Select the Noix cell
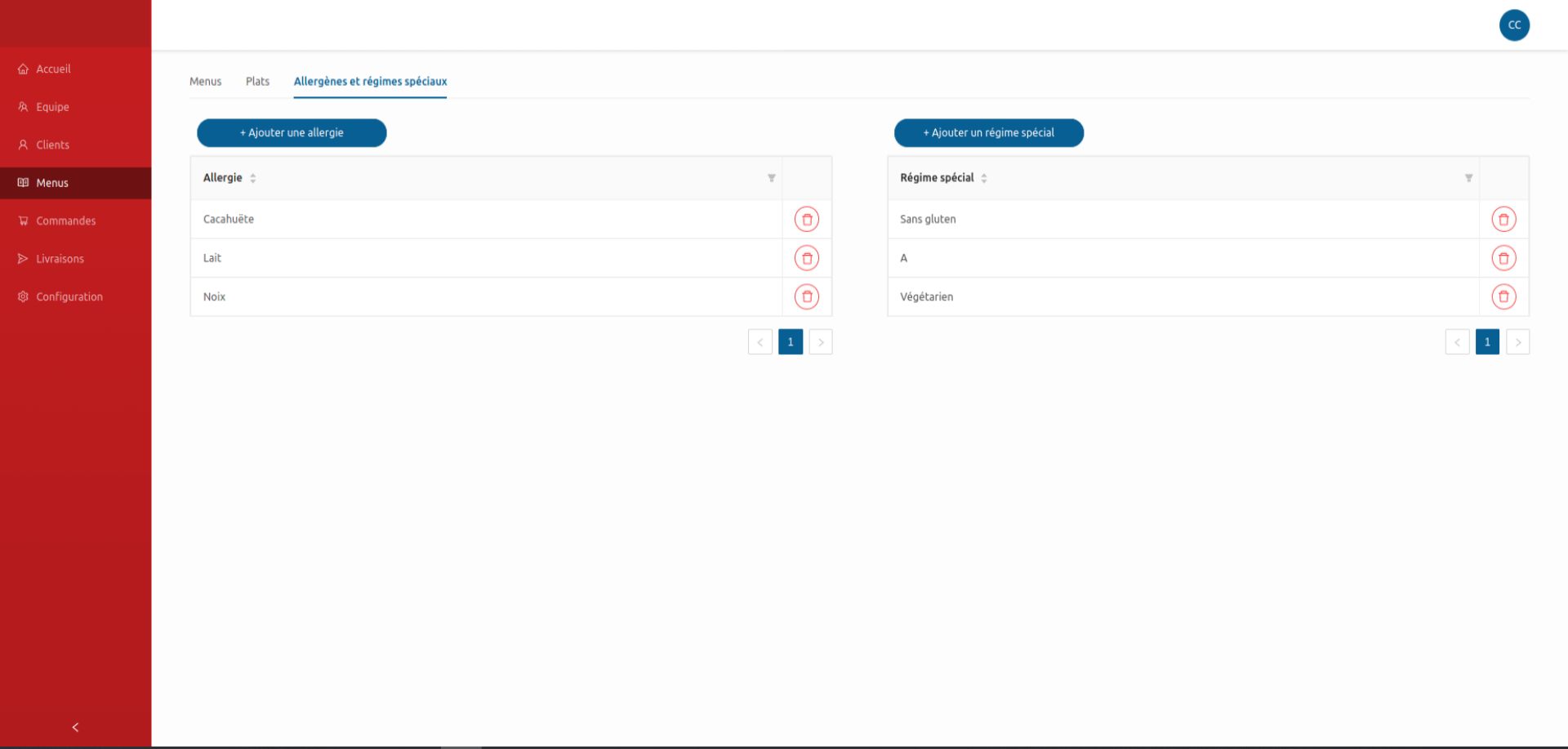 pos(486,296)
